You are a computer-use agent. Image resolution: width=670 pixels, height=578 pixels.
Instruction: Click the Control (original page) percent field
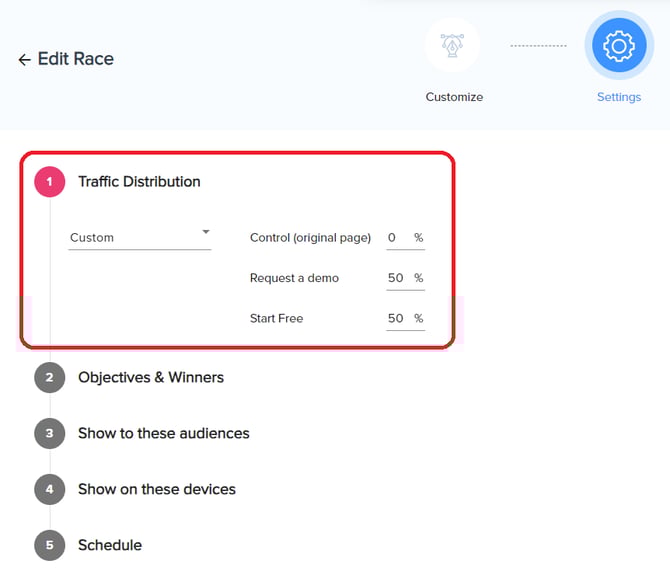398,238
